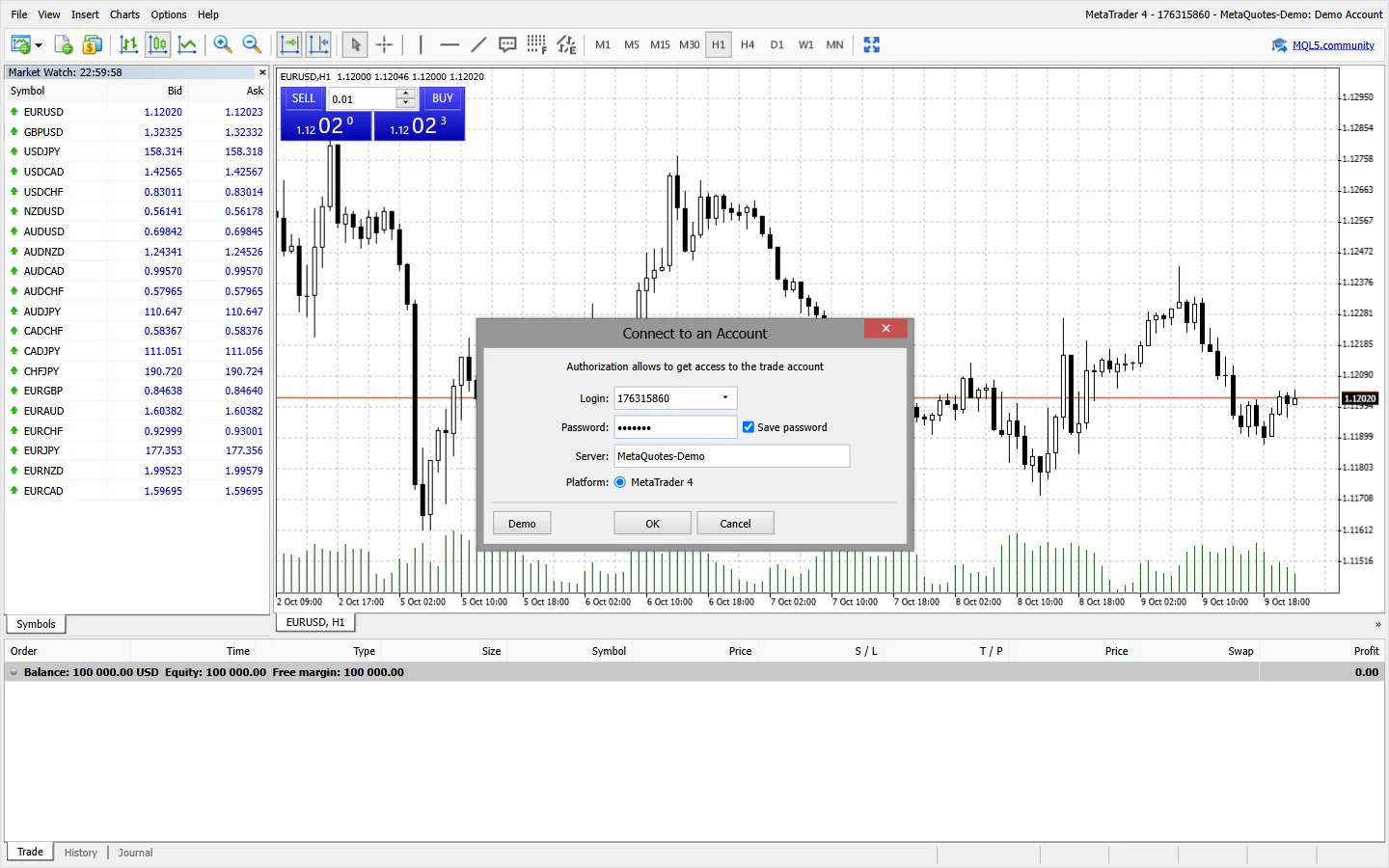Pick the Horizontal Line drawing tool
Image resolution: width=1389 pixels, height=868 pixels.
[x=449, y=44]
